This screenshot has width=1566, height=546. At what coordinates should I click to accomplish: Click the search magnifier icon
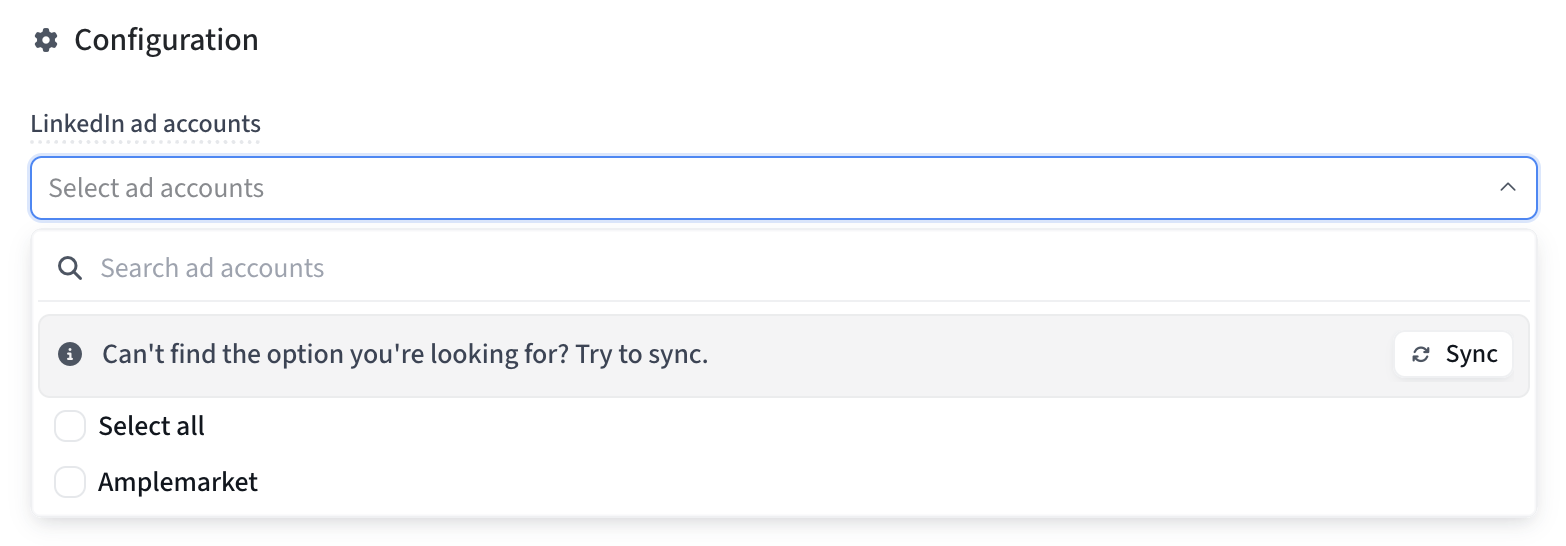[70, 268]
